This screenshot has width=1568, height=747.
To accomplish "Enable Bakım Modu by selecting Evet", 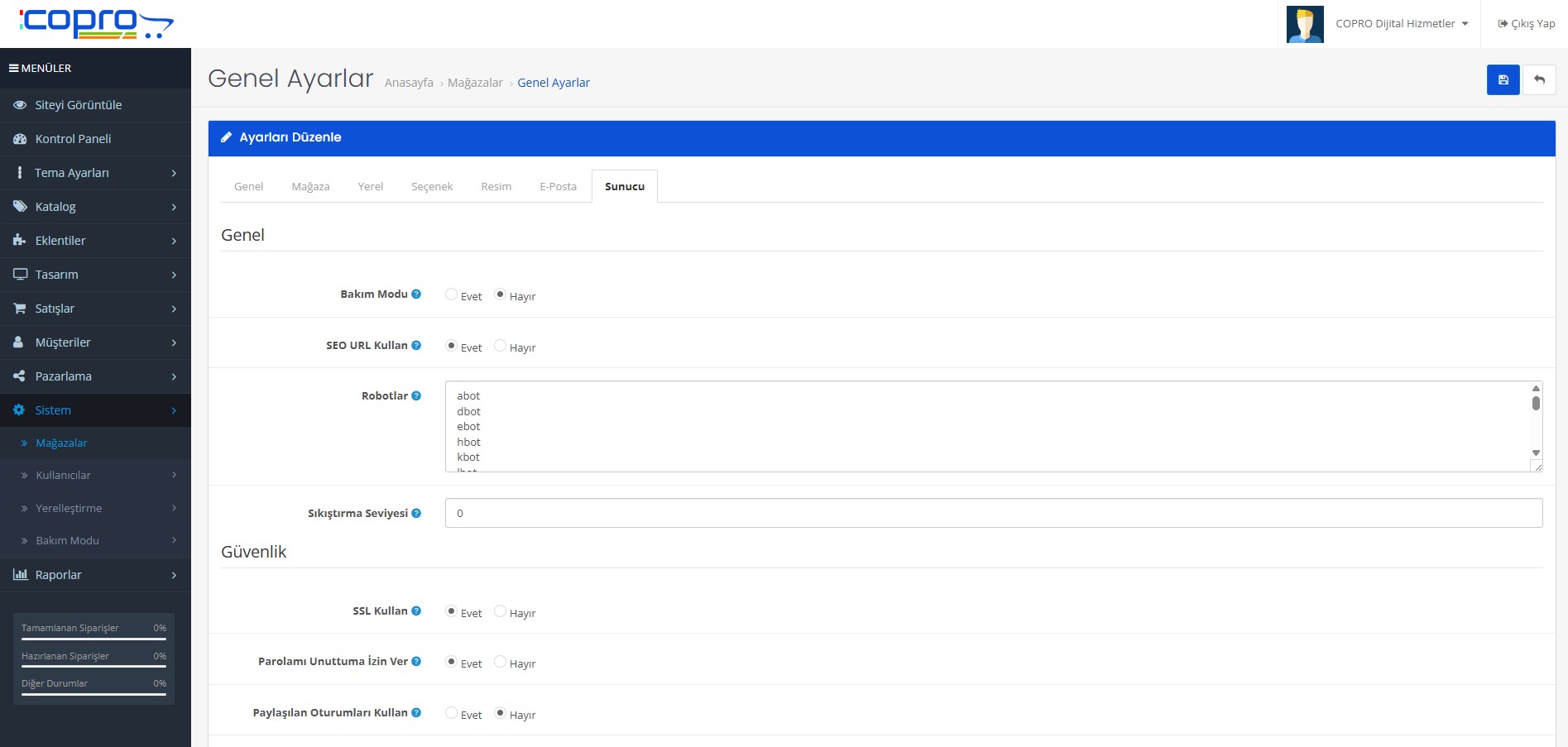I will 451,294.
